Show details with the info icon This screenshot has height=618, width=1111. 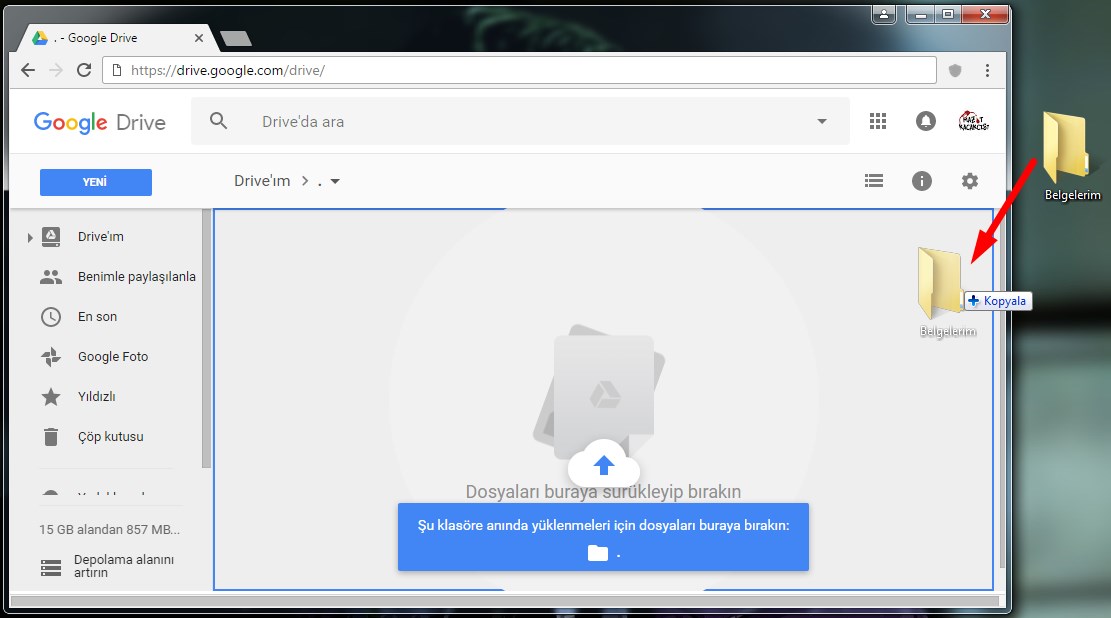pos(921,181)
